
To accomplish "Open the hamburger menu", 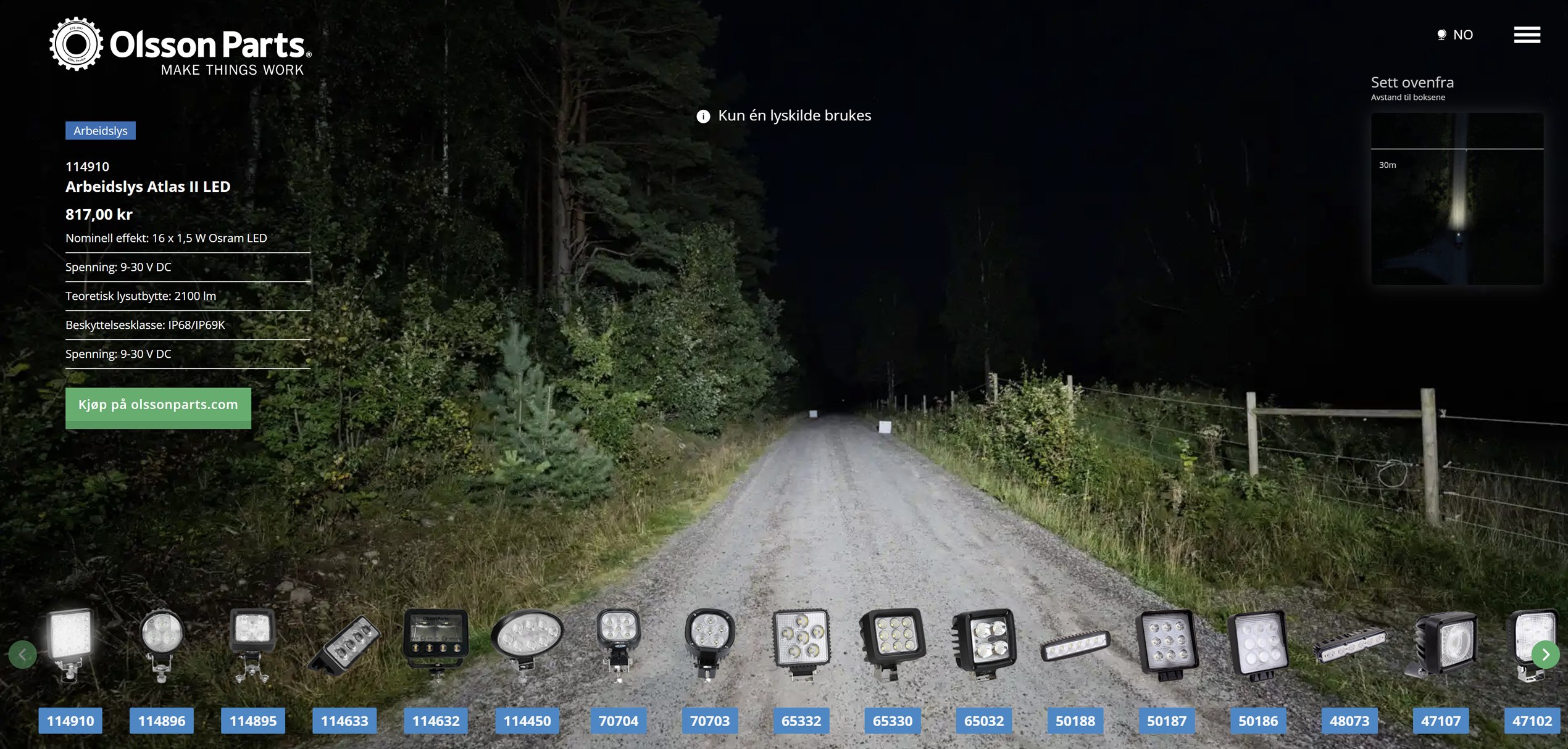I will click(x=1527, y=35).
